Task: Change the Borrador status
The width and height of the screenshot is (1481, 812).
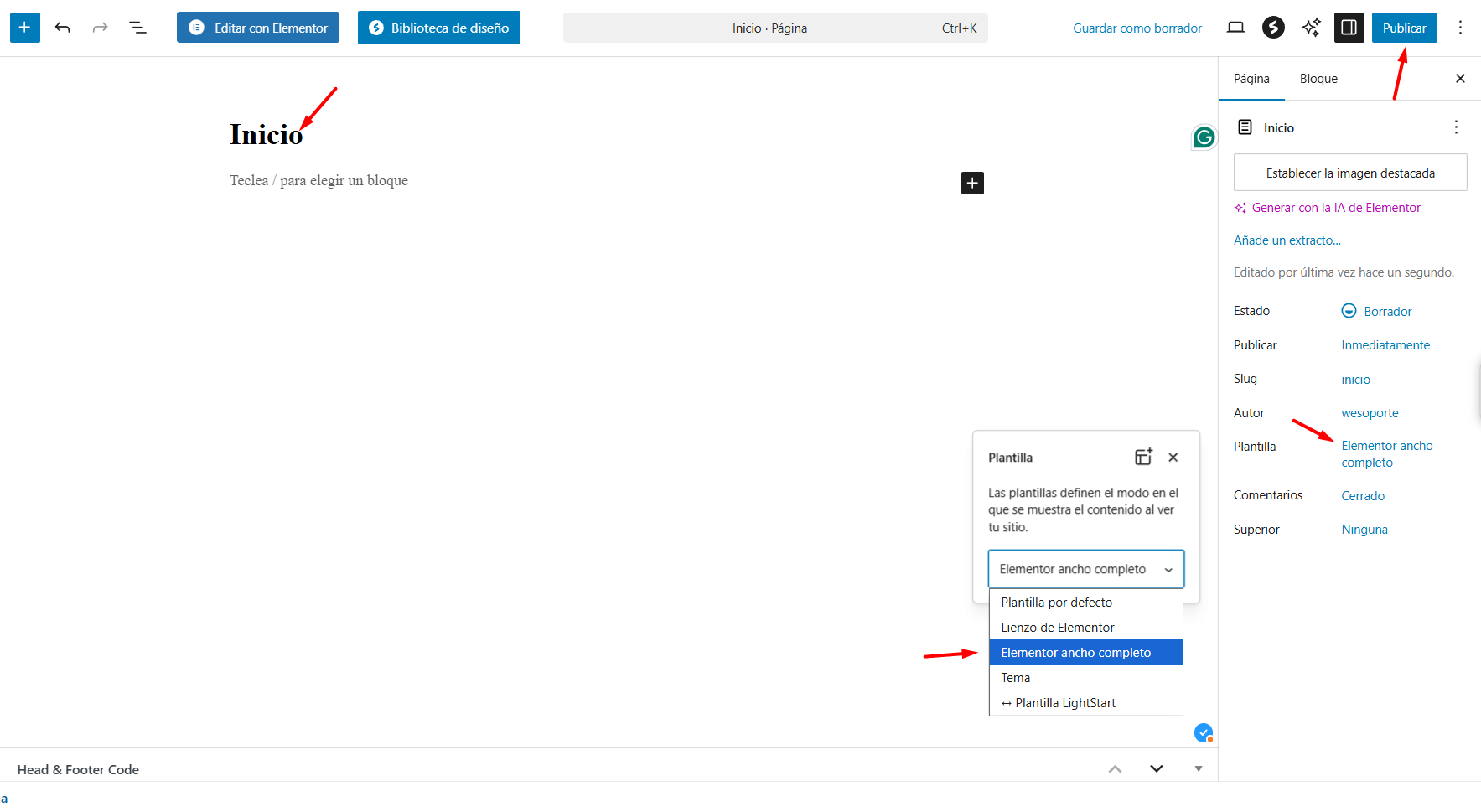Action: [1377, 311]
